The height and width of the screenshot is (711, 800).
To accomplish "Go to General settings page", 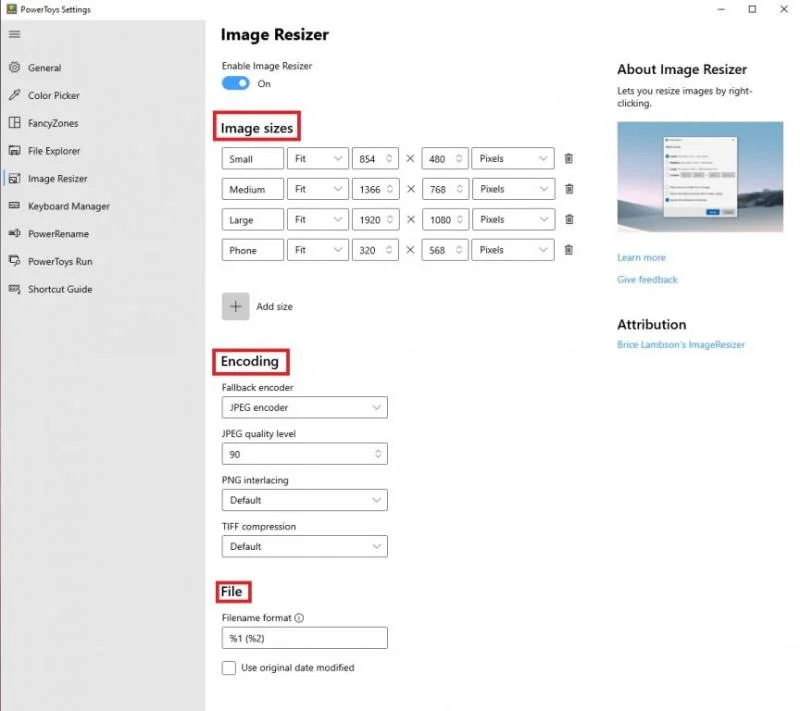I will click(x=44, y=67).
